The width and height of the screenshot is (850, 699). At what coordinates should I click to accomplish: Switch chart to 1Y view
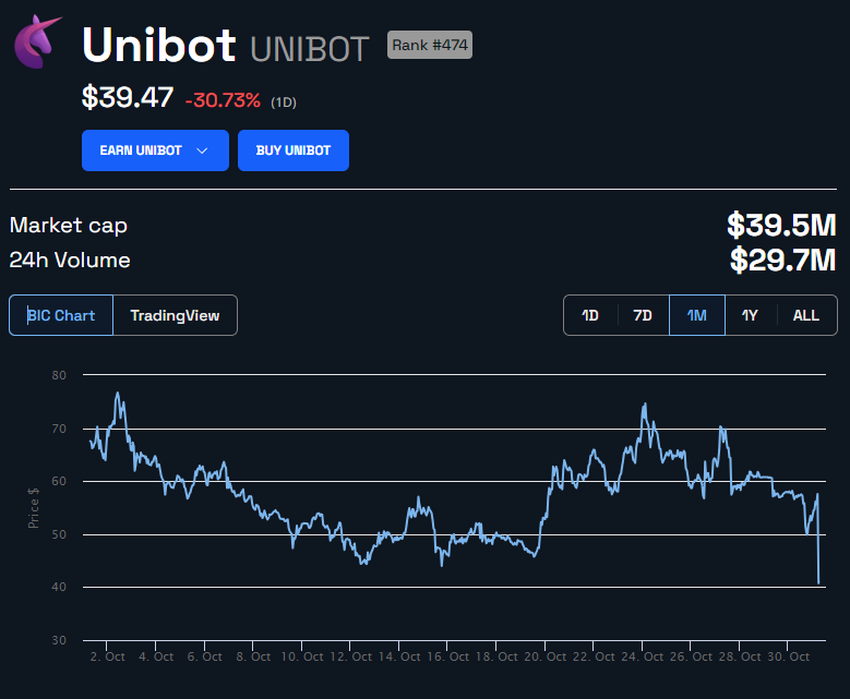pyautogui.click(x=751, y=314)
